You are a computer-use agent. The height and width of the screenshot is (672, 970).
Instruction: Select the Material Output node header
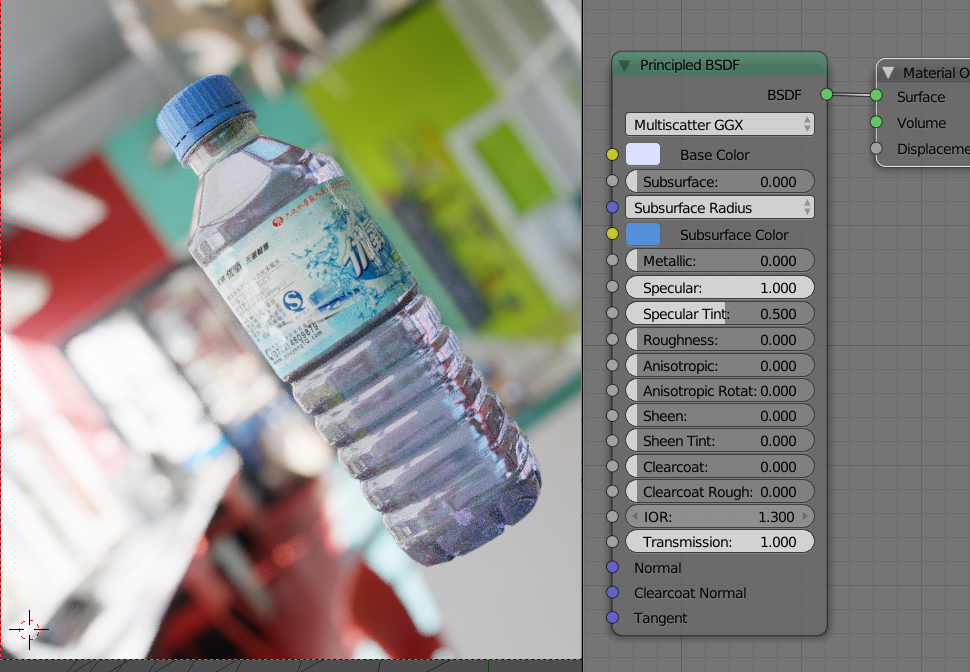coord(923,72)
